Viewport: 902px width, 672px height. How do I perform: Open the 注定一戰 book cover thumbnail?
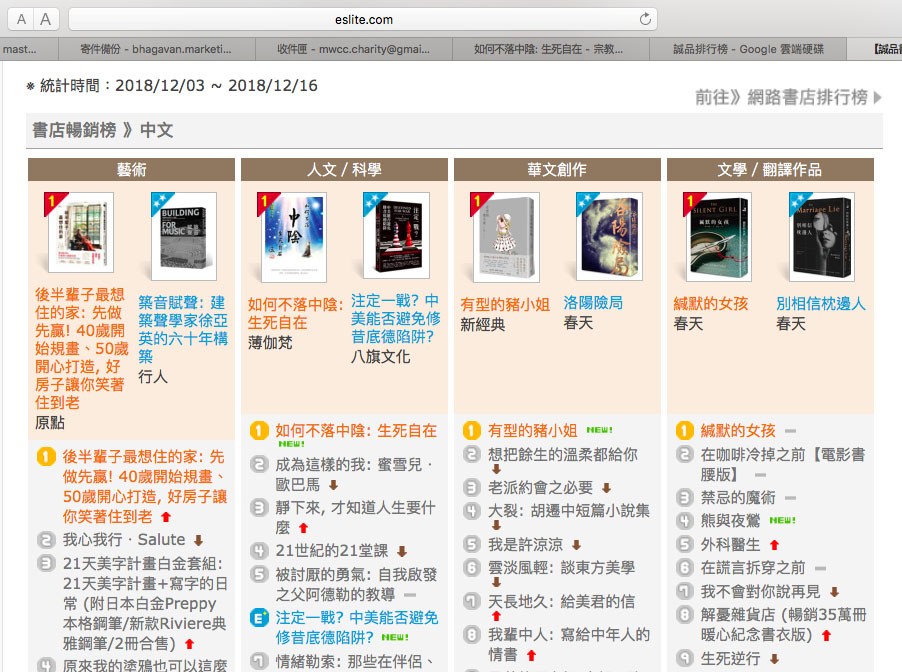pos(396,235)
